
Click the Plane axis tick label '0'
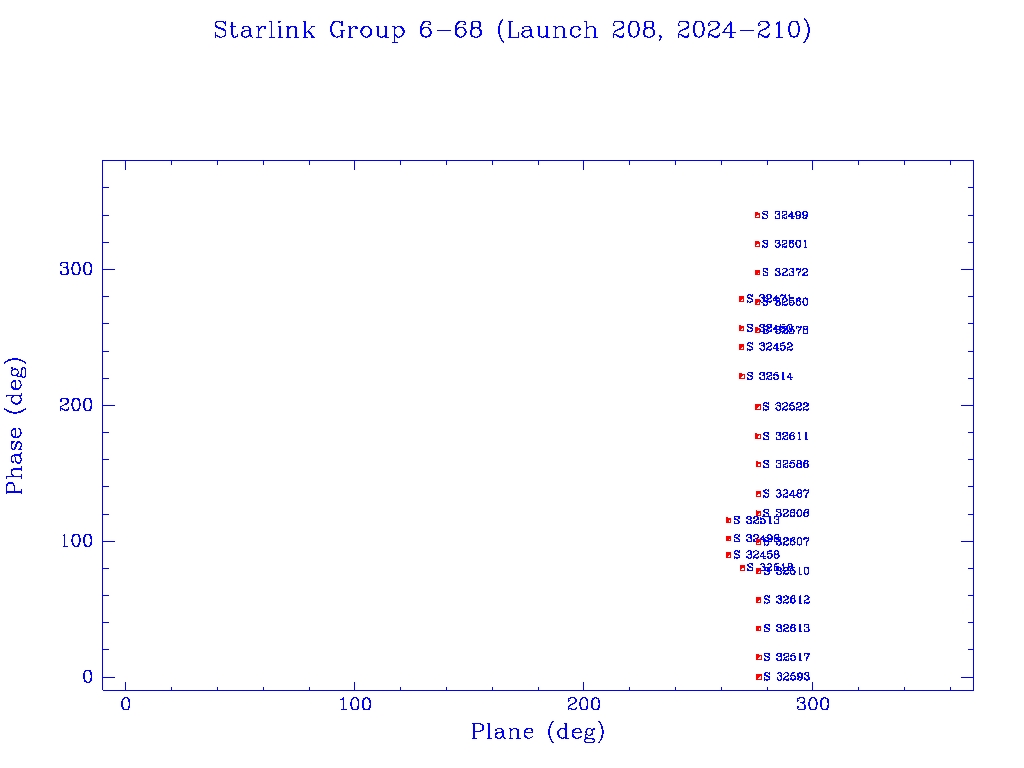125,704
